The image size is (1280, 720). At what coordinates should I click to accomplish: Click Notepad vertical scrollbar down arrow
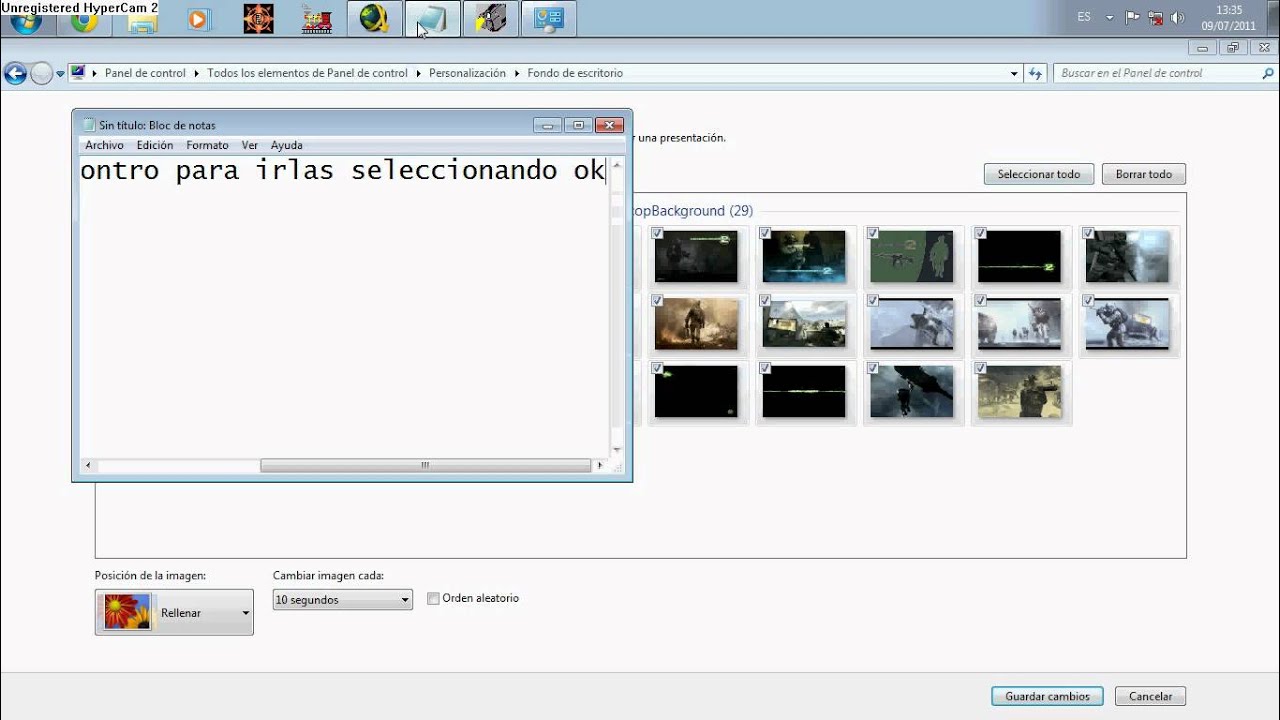616,450
